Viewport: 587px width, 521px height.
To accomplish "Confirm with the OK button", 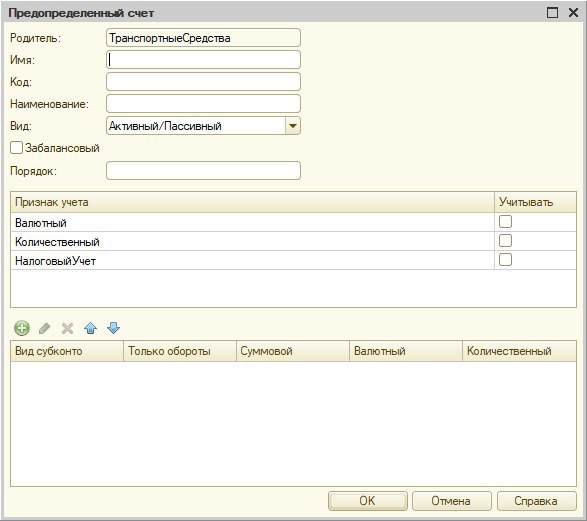I will (368, 501).
